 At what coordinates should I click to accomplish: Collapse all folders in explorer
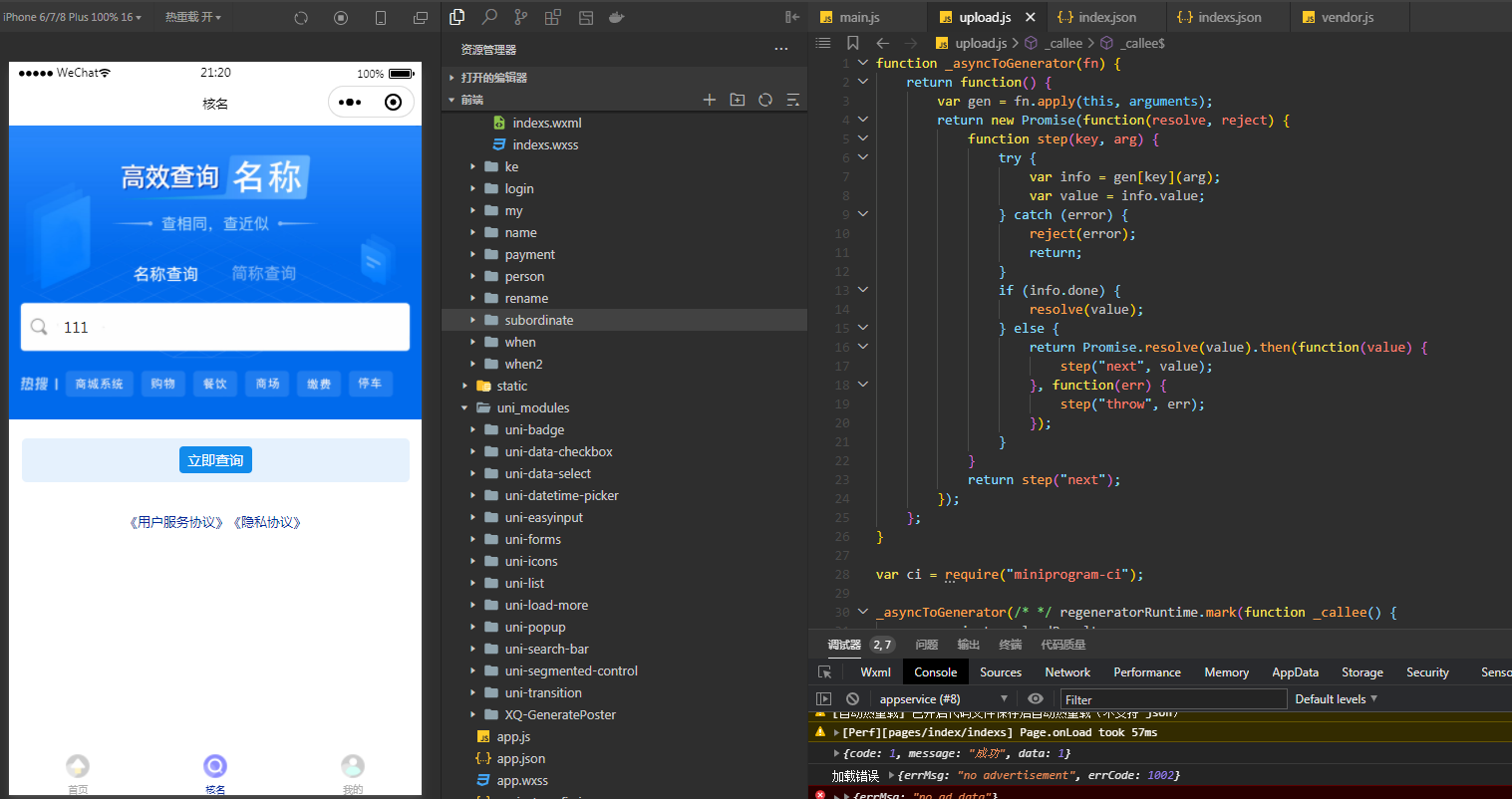(793, 100)
